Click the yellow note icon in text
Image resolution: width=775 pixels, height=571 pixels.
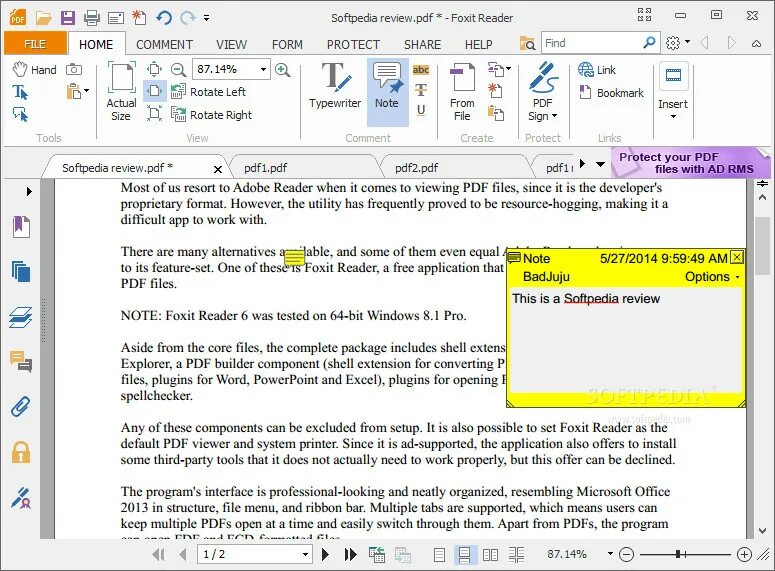tap(294, 258)
